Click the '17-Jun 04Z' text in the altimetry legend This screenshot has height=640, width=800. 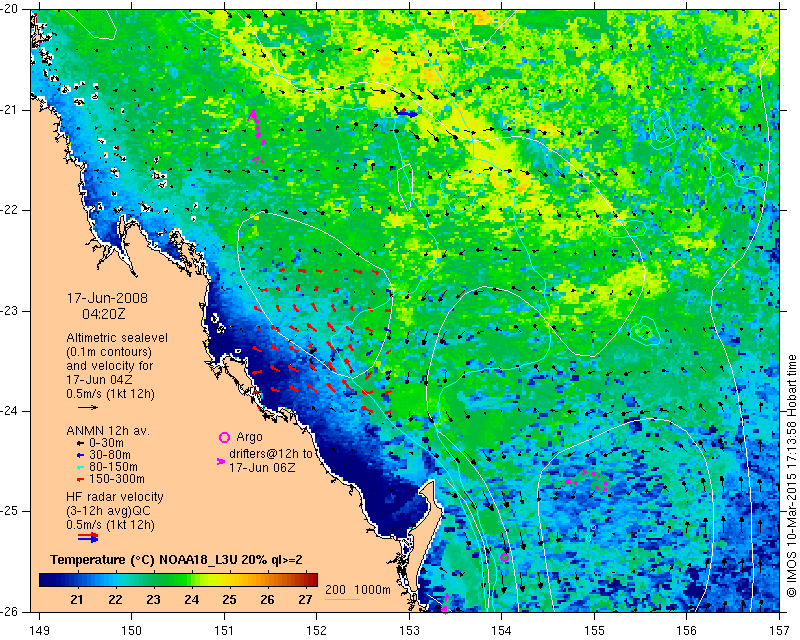(99, 380)
